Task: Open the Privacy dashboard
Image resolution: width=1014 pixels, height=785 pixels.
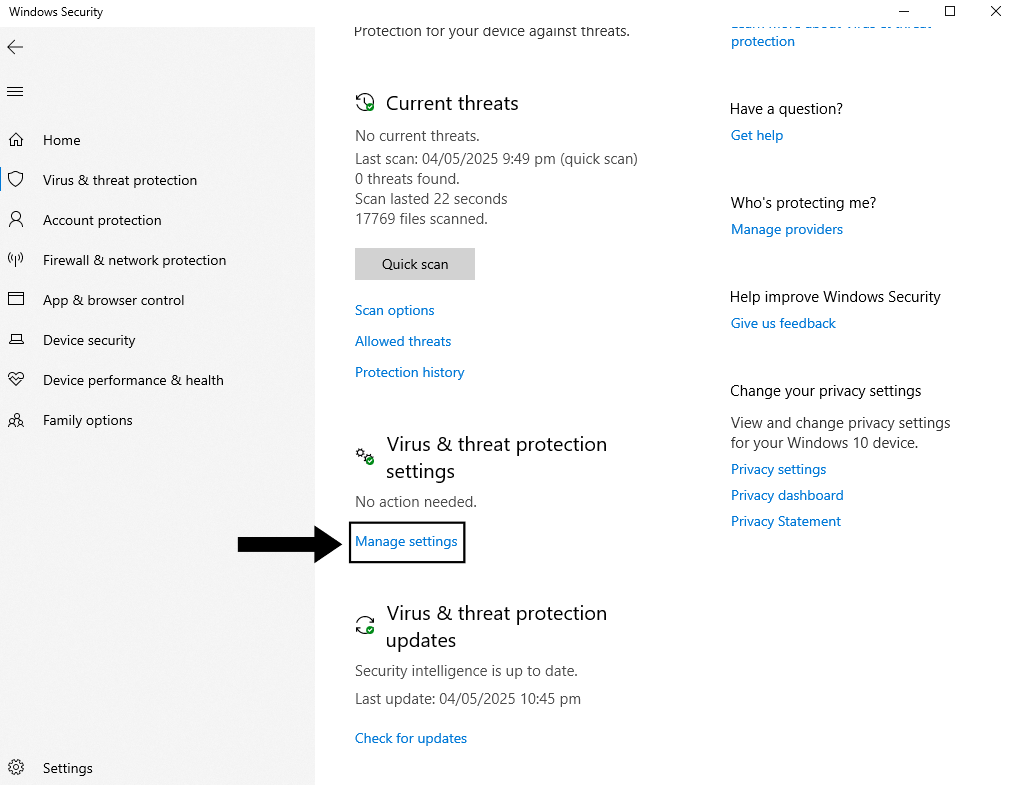Action: 787,495
